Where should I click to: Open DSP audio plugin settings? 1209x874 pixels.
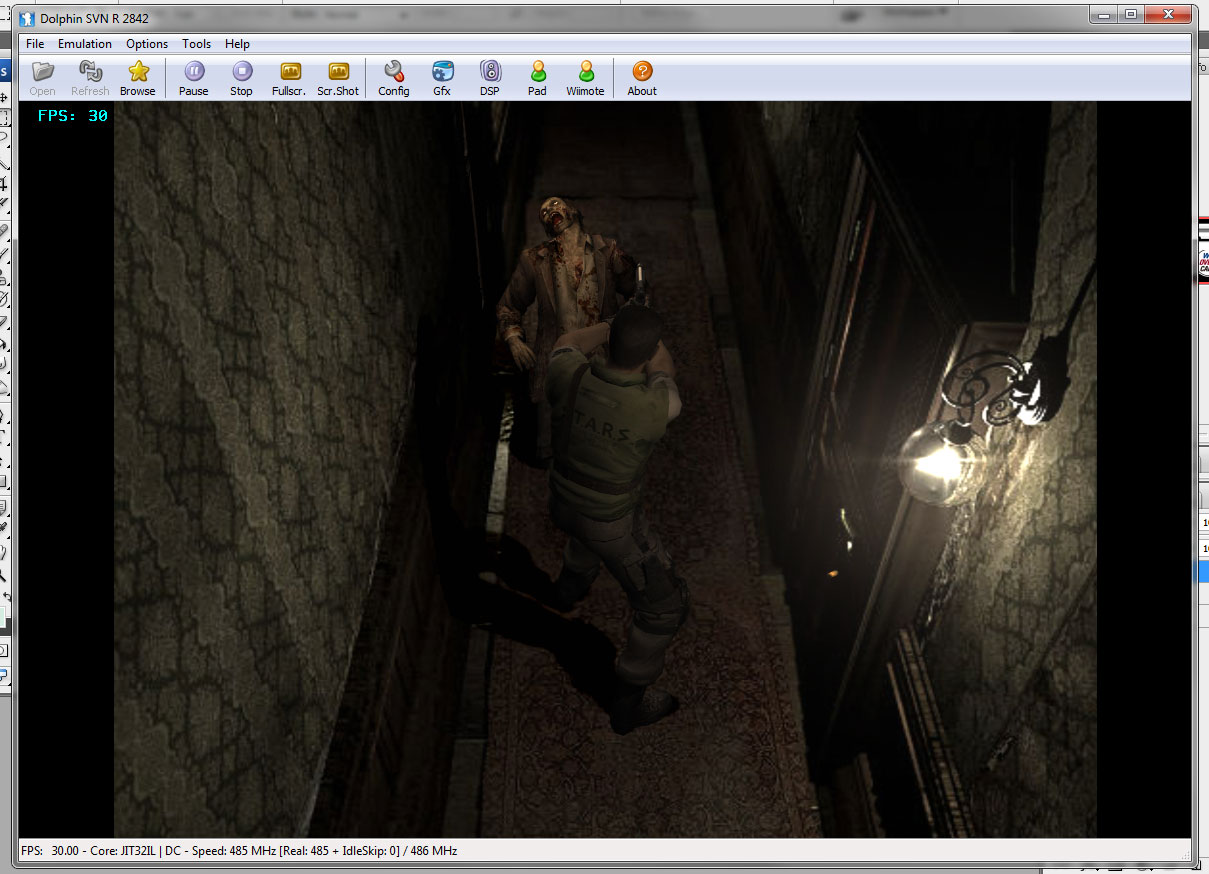click(490, 78)
